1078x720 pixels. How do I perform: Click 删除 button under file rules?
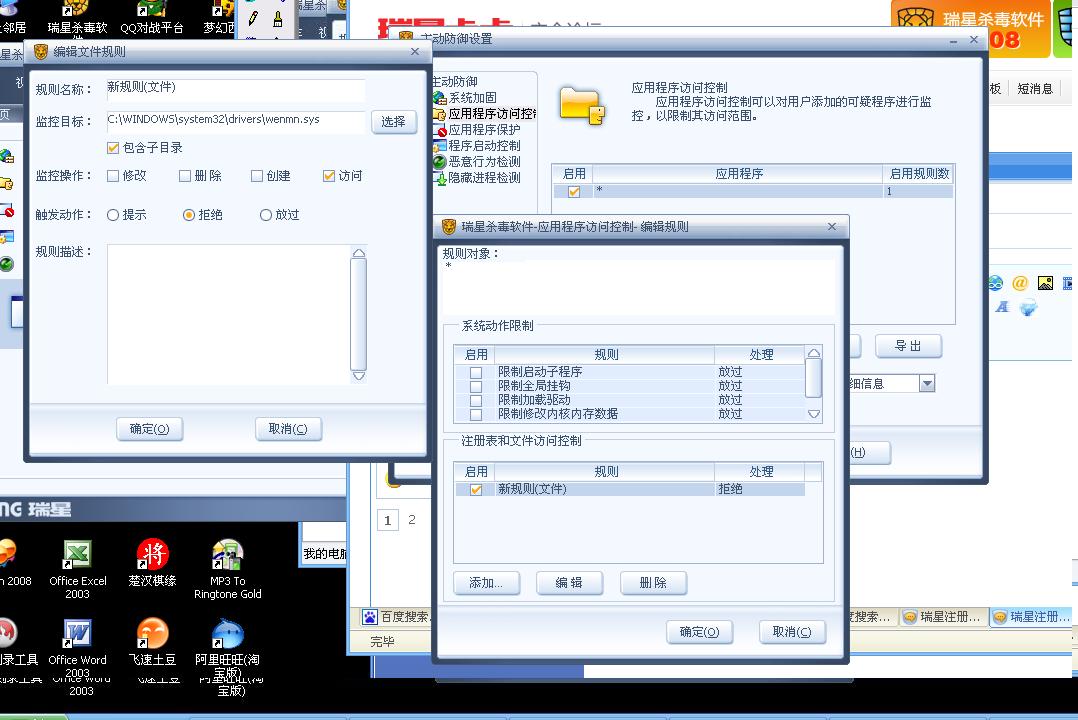653,583
